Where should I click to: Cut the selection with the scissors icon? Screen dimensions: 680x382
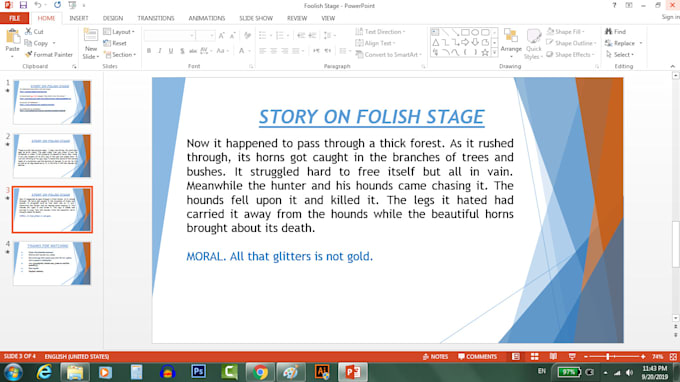[28, 32]
